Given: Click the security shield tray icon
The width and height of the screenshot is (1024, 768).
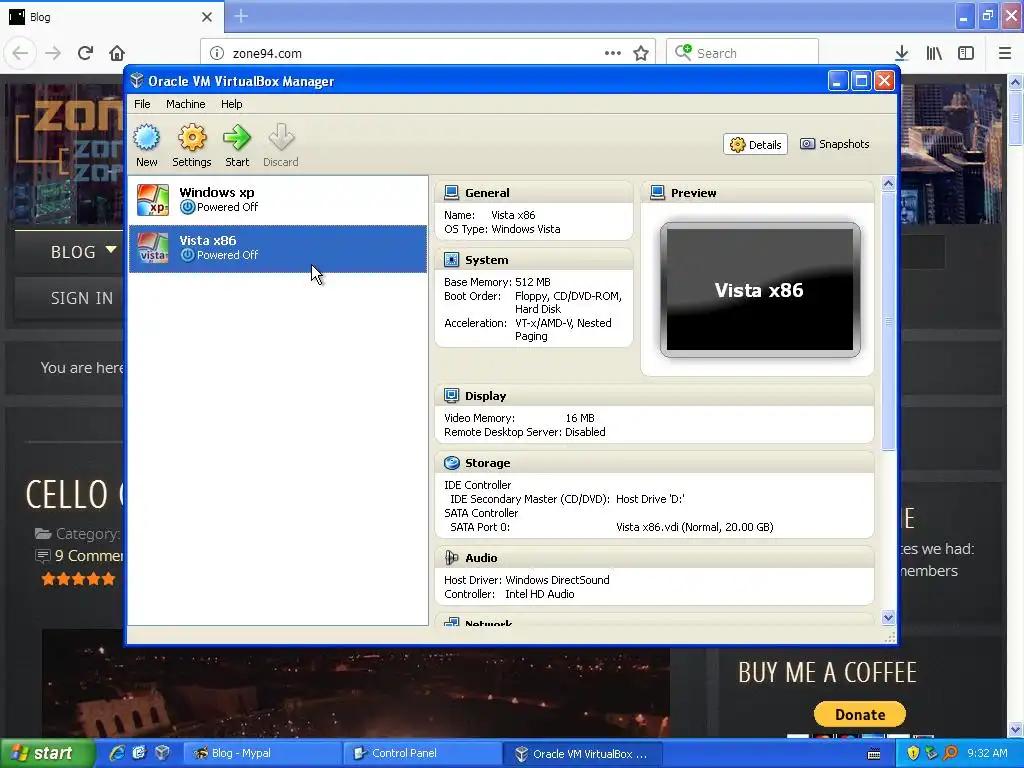Looking at the screenshot, I should pyautogui.click(x=913, y=754).
